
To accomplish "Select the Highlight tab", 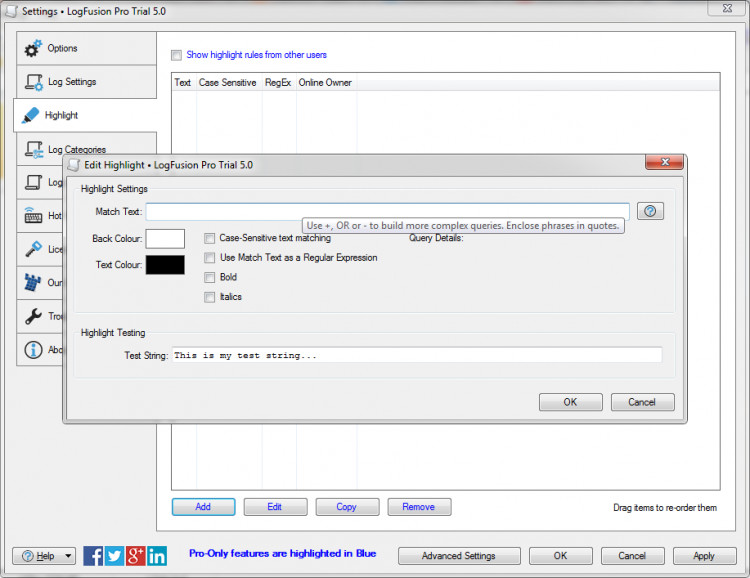I will pos(86,115).
